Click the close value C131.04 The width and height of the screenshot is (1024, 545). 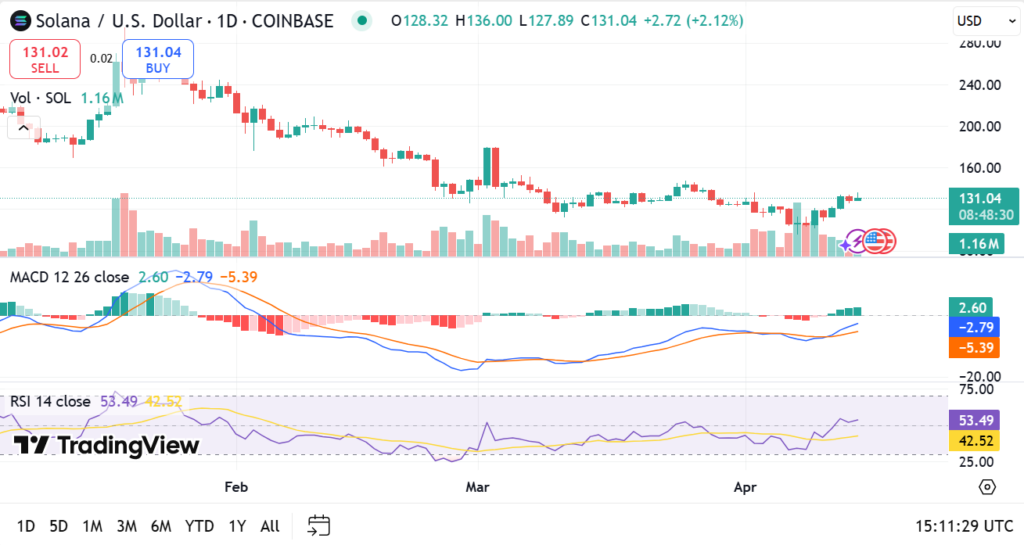point(609,21)
